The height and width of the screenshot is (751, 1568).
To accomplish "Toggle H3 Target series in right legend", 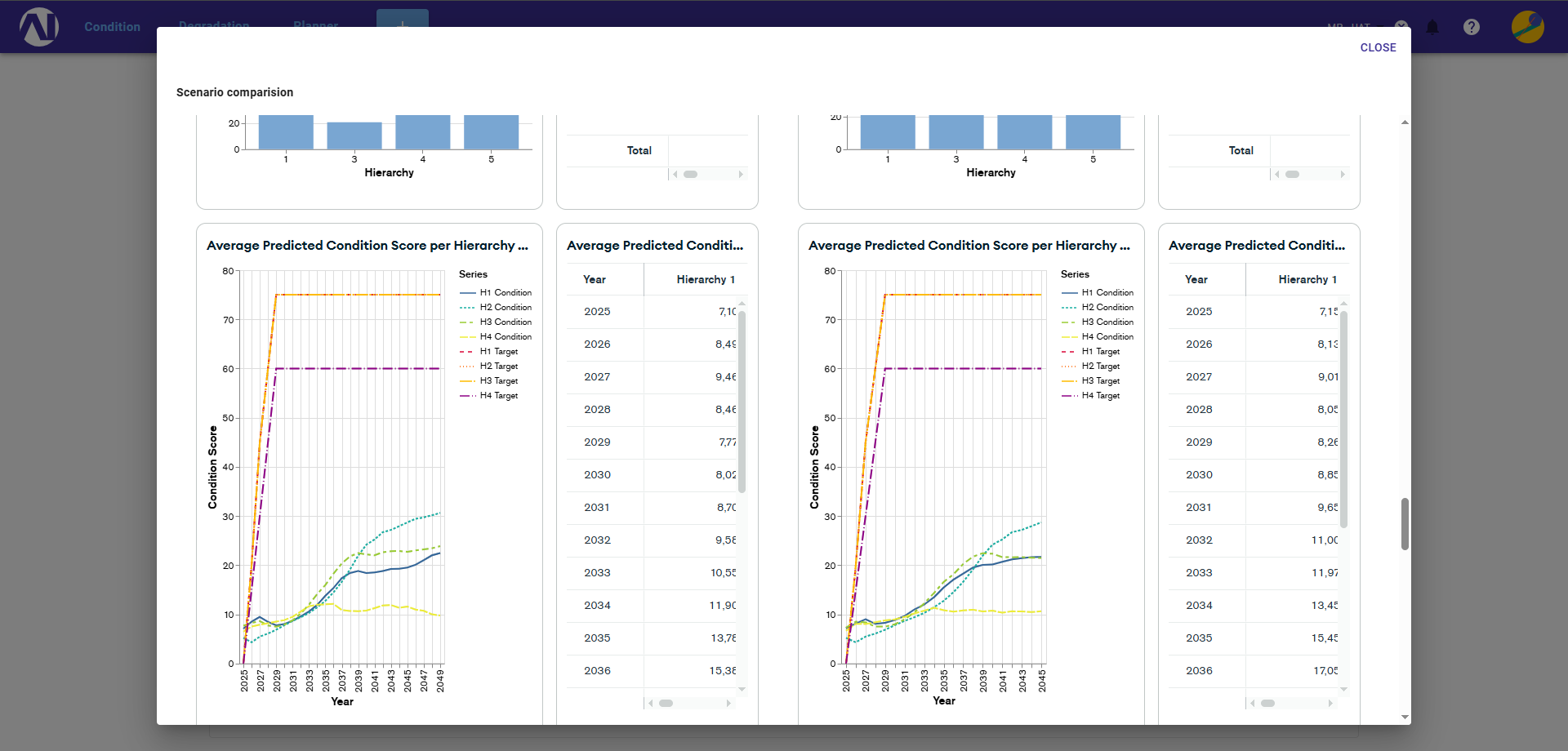I will click(1091, 380).
